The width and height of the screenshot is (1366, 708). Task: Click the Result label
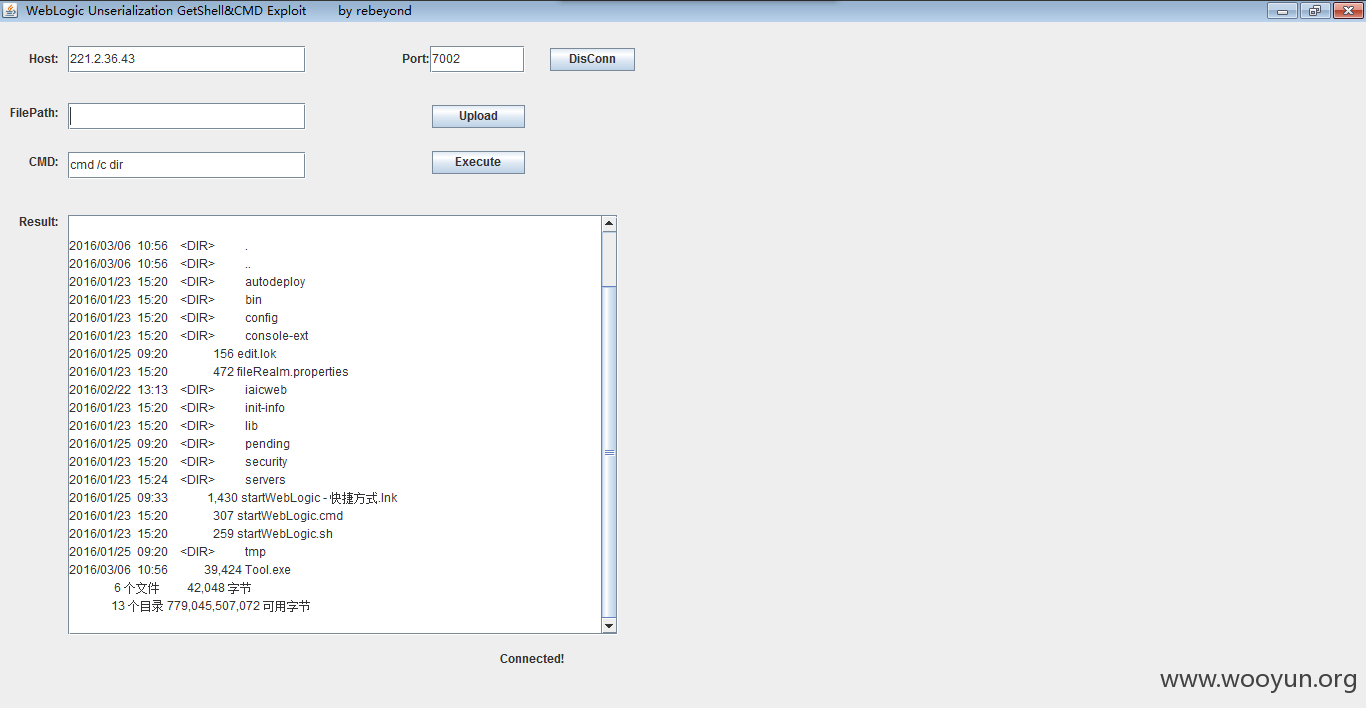coord(39,222)
